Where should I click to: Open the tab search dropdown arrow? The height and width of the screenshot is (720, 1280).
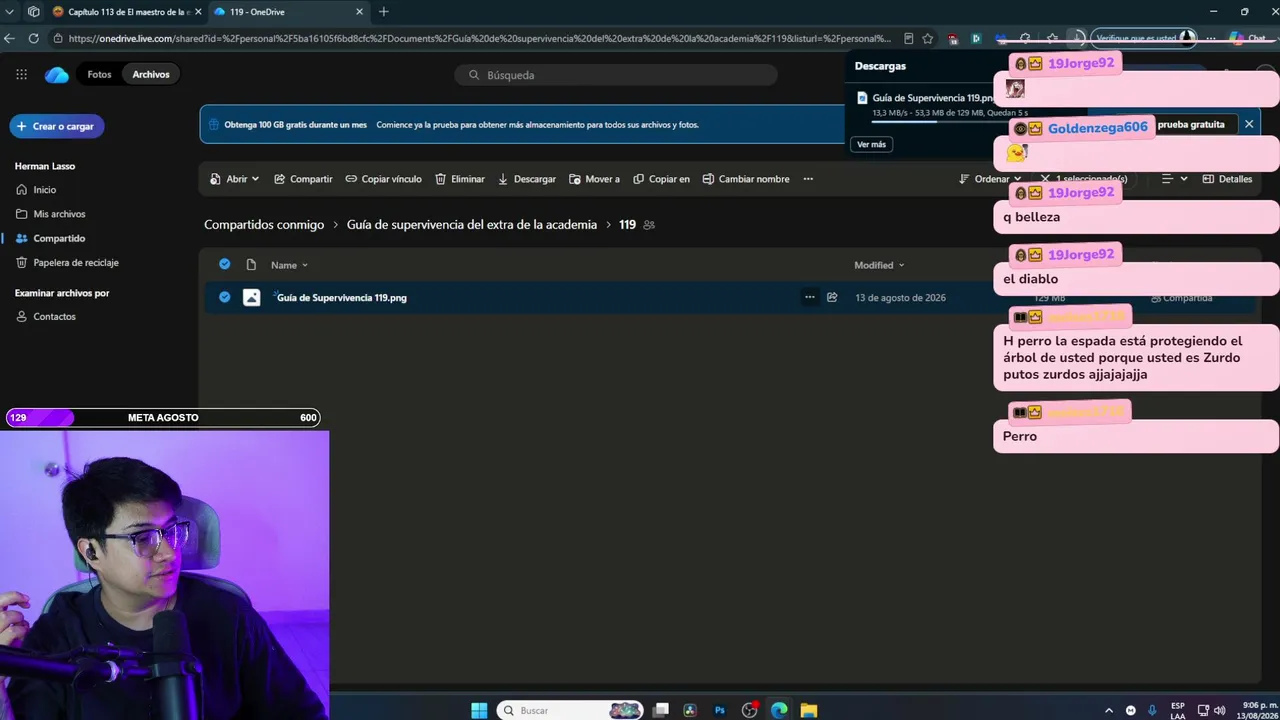click(x=10, y=12)
